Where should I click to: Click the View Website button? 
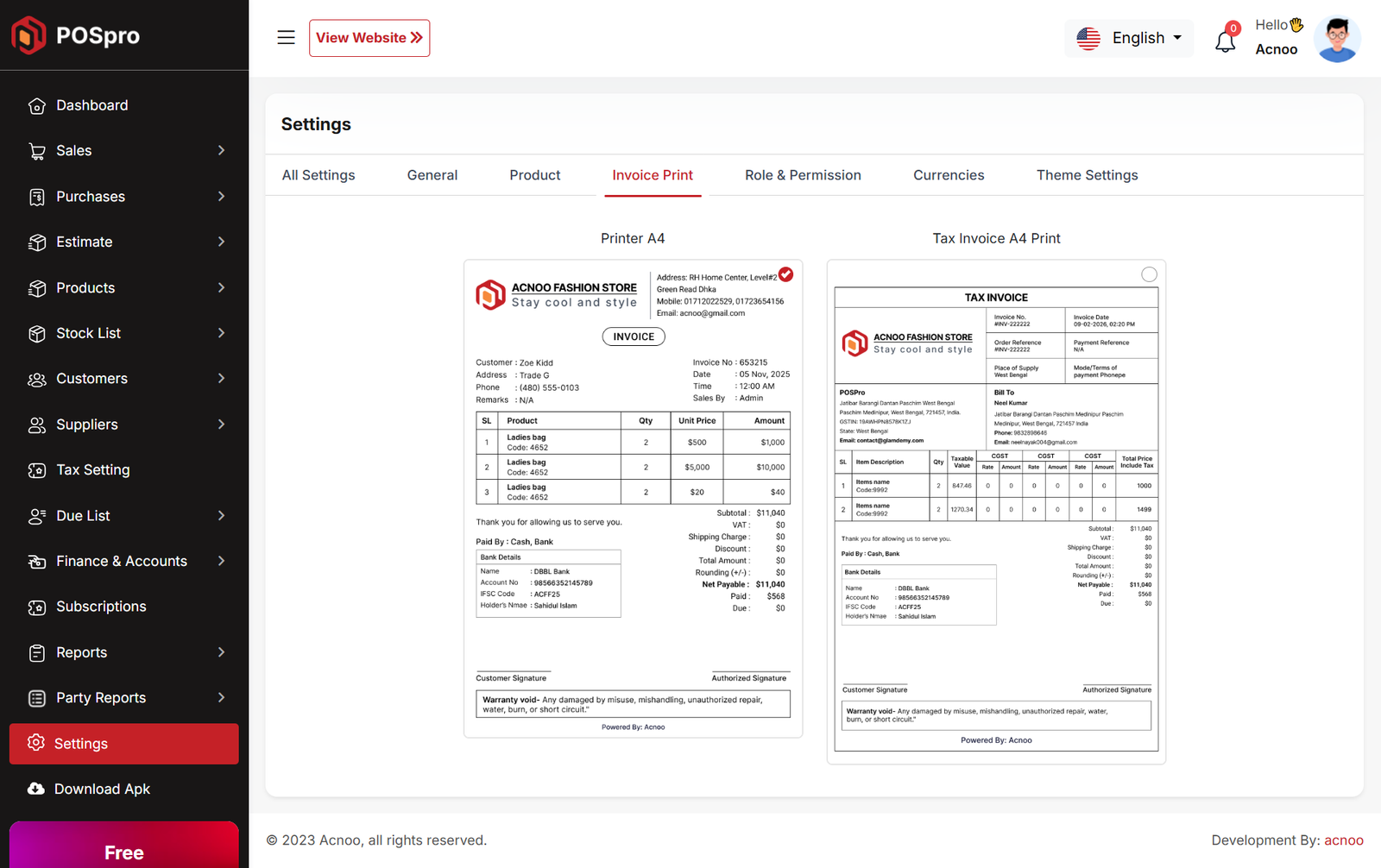[369, 38]
